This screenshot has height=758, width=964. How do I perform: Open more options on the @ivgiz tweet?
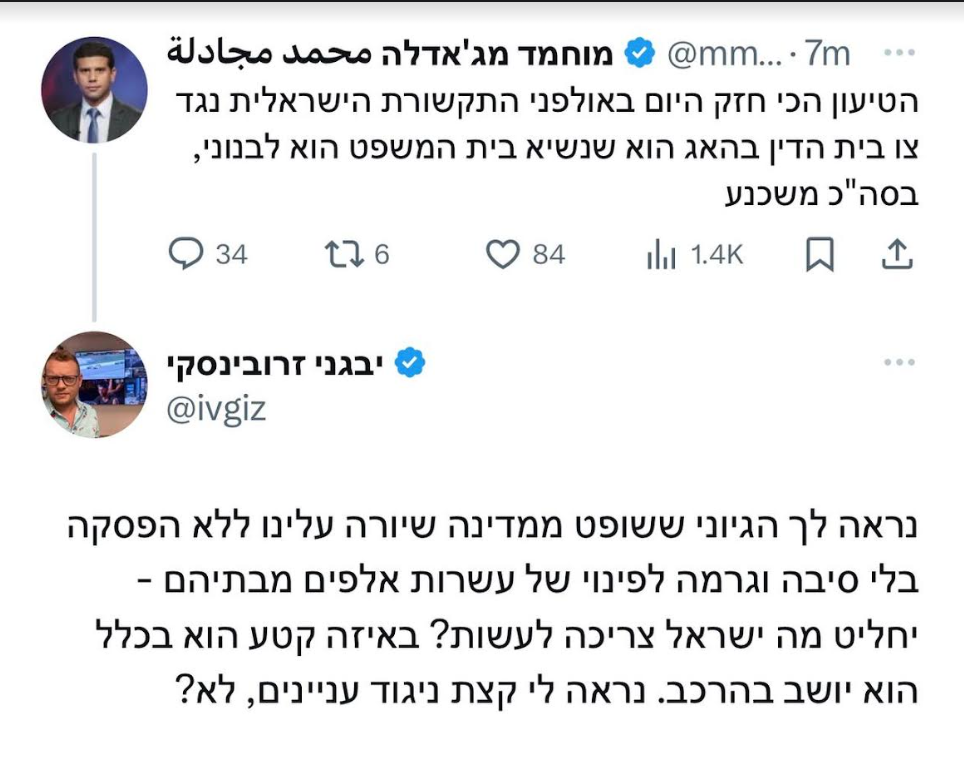901,362
